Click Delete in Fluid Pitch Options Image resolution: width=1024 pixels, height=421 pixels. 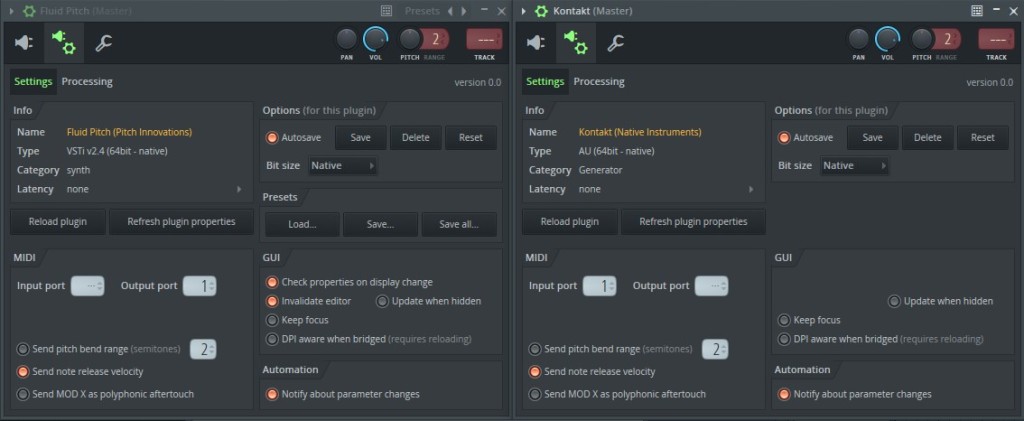[415, 138]
